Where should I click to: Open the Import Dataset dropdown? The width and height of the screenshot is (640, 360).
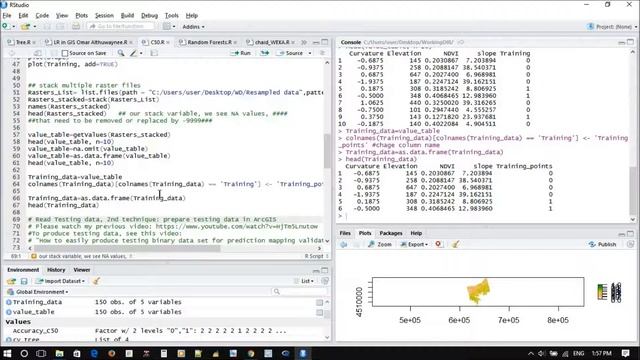tap(60, 281)
